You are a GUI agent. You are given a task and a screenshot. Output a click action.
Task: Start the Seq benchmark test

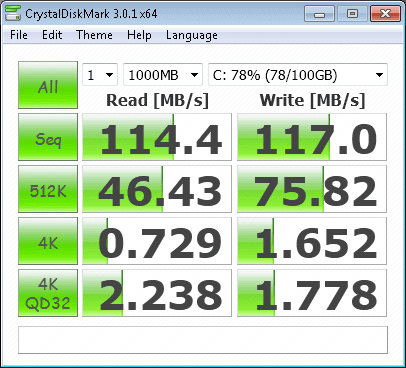[48, 137]
